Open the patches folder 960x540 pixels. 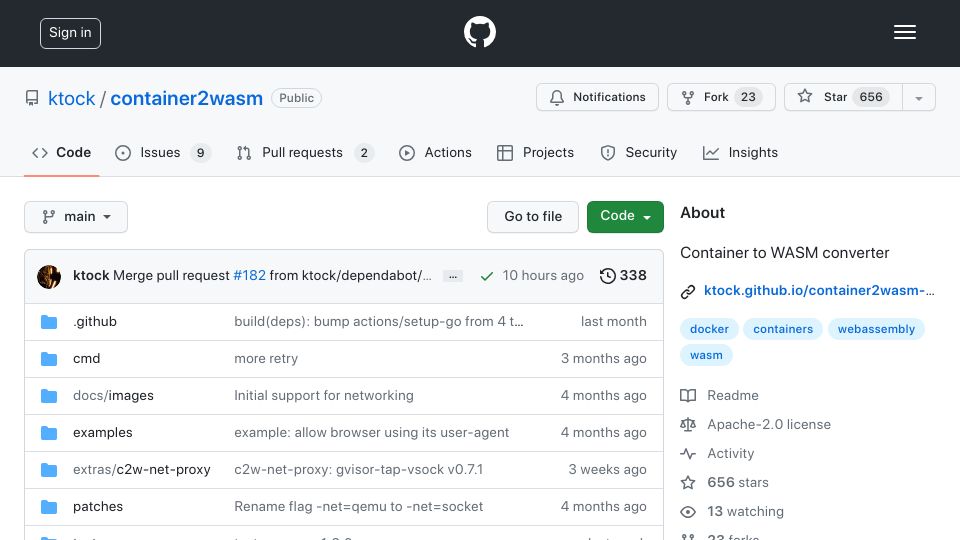tap(98, 507)
